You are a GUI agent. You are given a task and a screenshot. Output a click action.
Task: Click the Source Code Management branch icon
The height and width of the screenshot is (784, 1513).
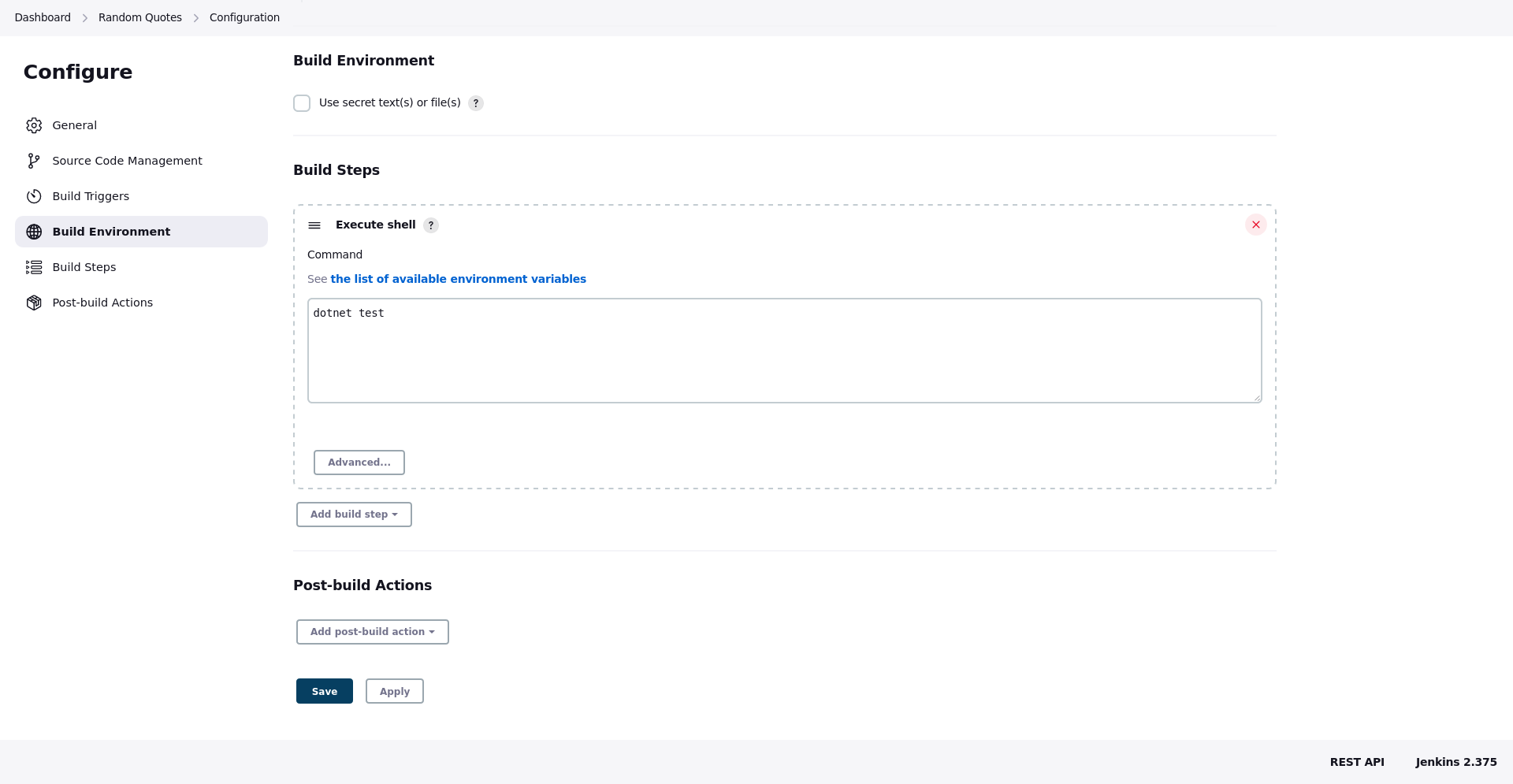[34, 161]
